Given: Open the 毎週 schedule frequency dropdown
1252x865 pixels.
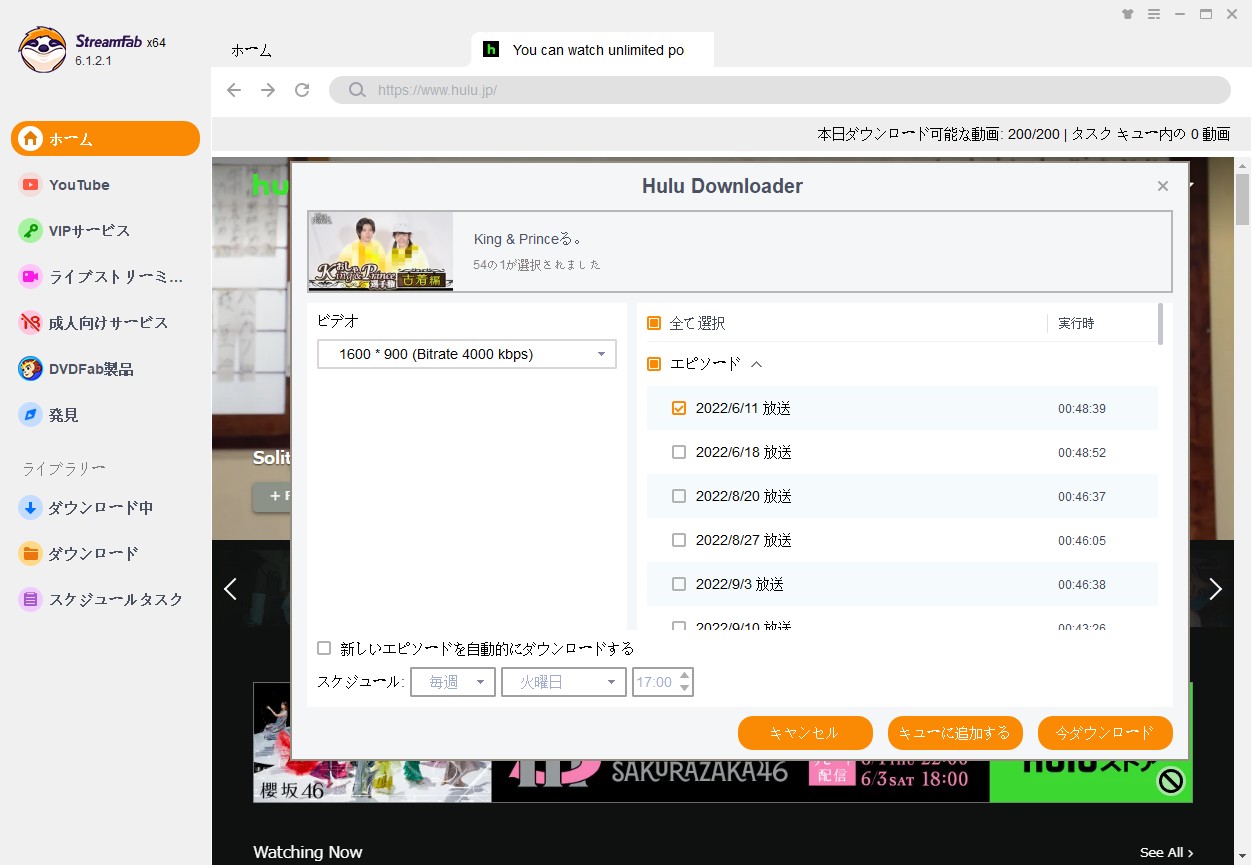Looking at the screenshot, I should pos(453,682).
